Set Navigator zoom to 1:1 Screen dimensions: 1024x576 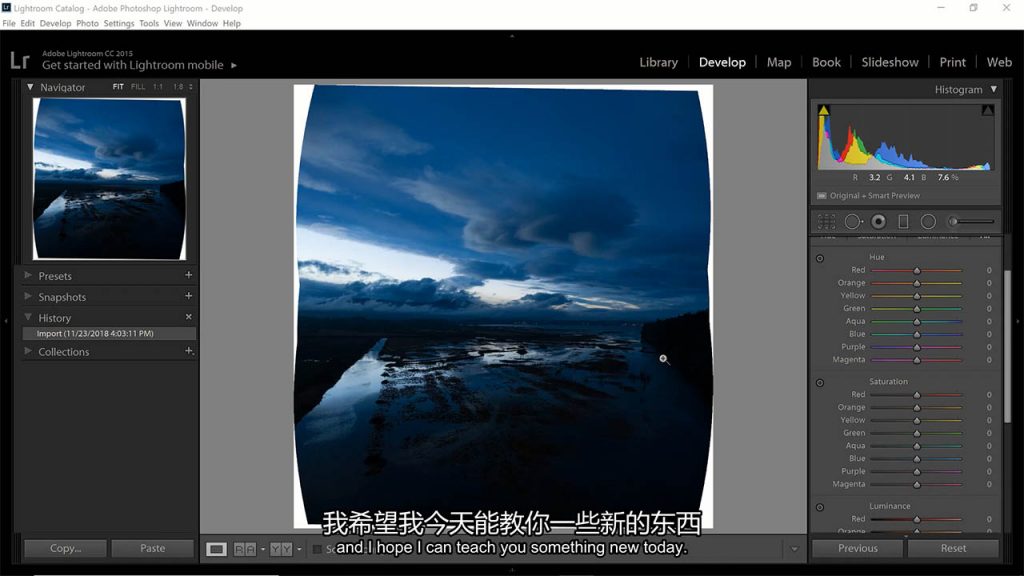tap(158, 87)
